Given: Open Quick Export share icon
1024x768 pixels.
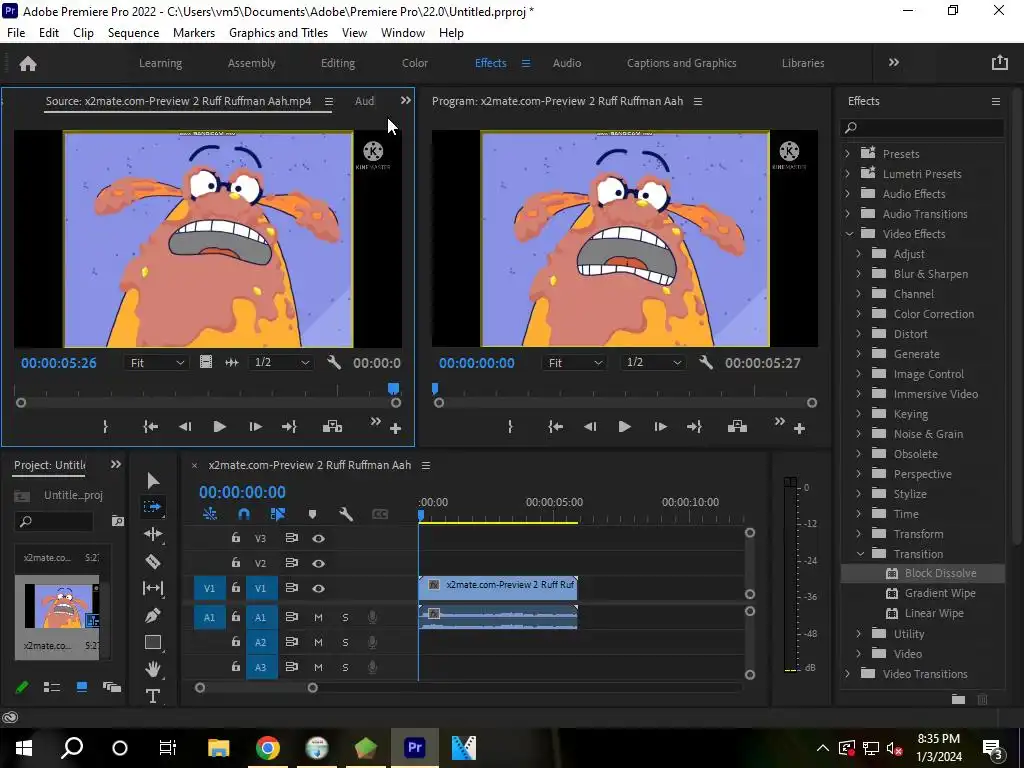Looking at the screenshot, I should coord(1000,63).
